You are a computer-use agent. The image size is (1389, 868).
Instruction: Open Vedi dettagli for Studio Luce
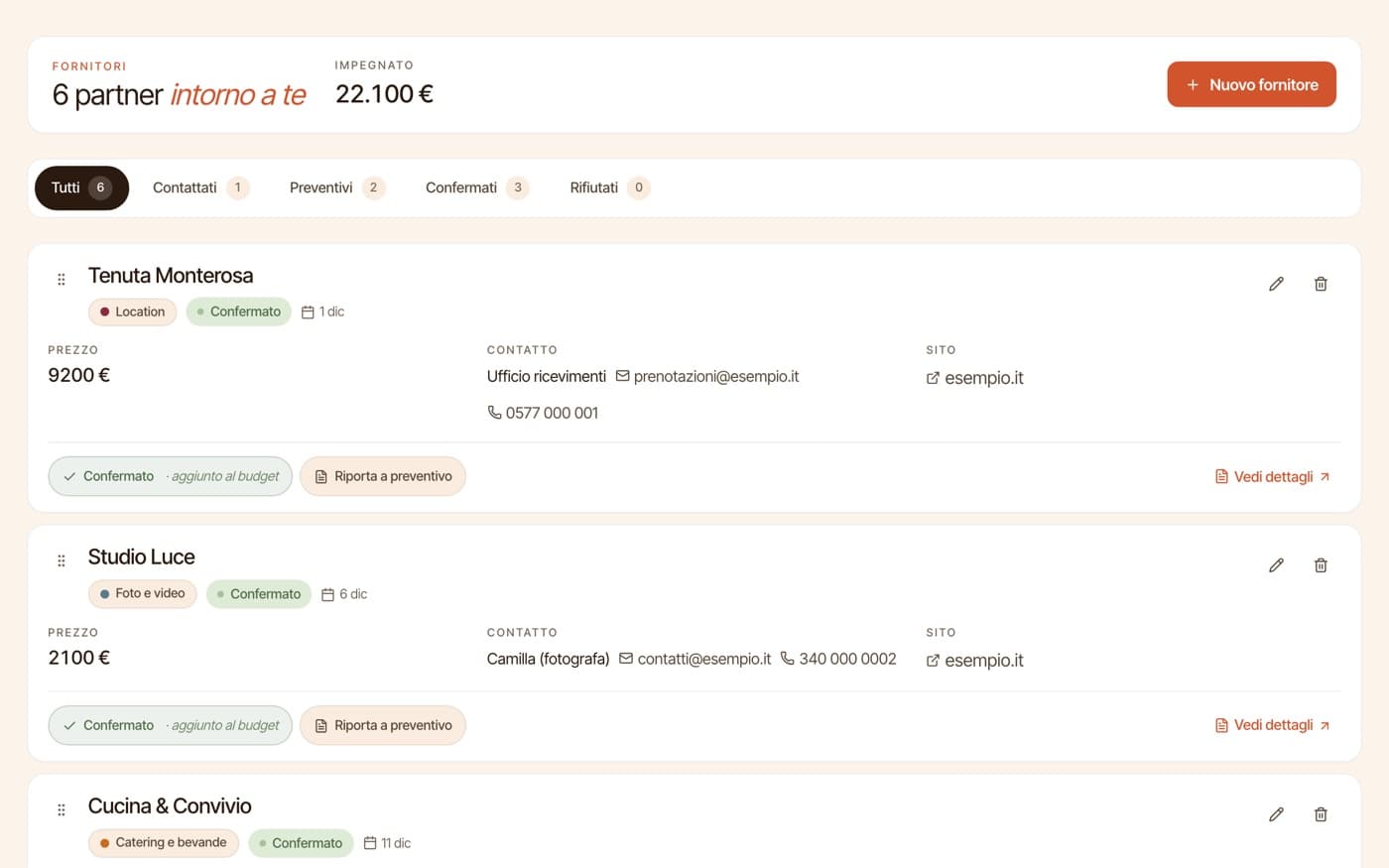[x=1273, y=725]
